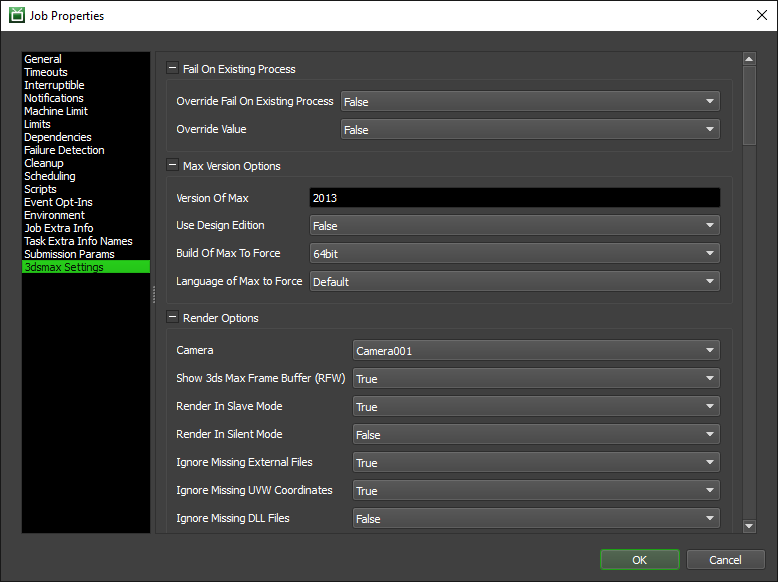Click the Job Properties title bar icon
The height and width of the screenshot is (582, 778).
pos(17,15)
